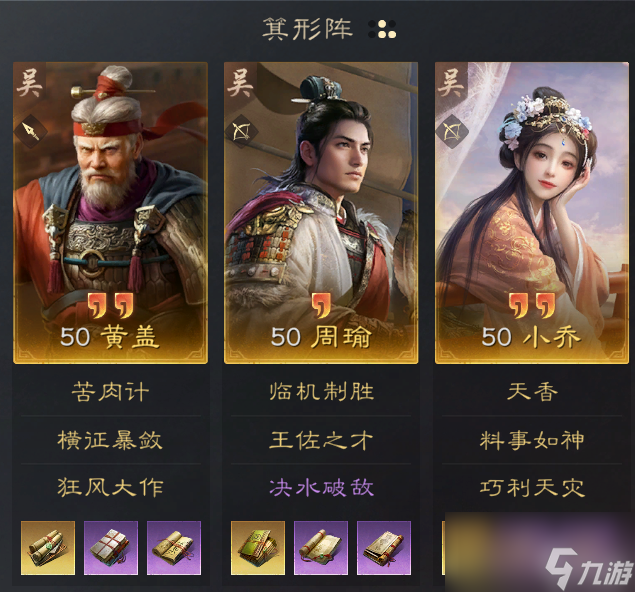The width and height of the screenshot is (635, 592).
Task: Click the 狂风大作 skill label
Action: tap(110, 487)
